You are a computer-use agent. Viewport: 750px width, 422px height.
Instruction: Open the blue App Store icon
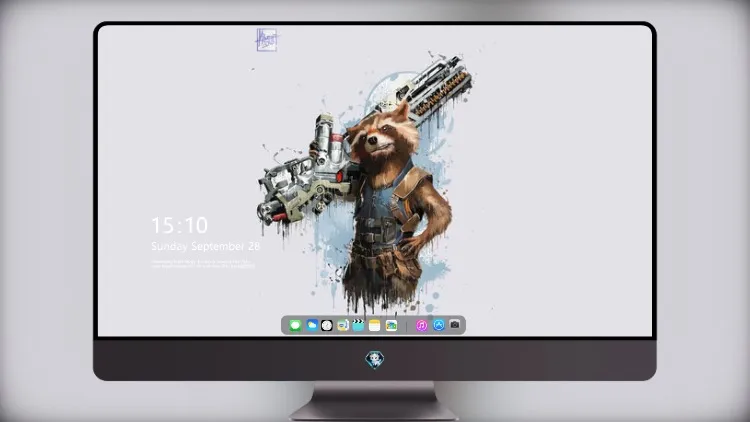[x=439, y=326]
